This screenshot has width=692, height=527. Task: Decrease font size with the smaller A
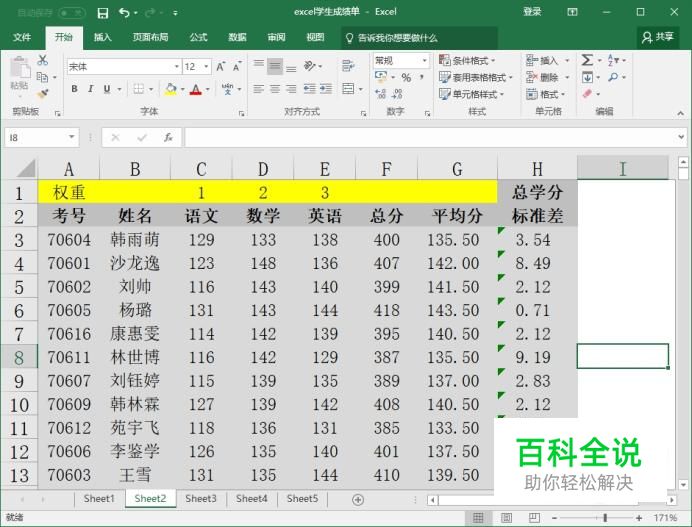pyautogui.click(x=237, y=67)
